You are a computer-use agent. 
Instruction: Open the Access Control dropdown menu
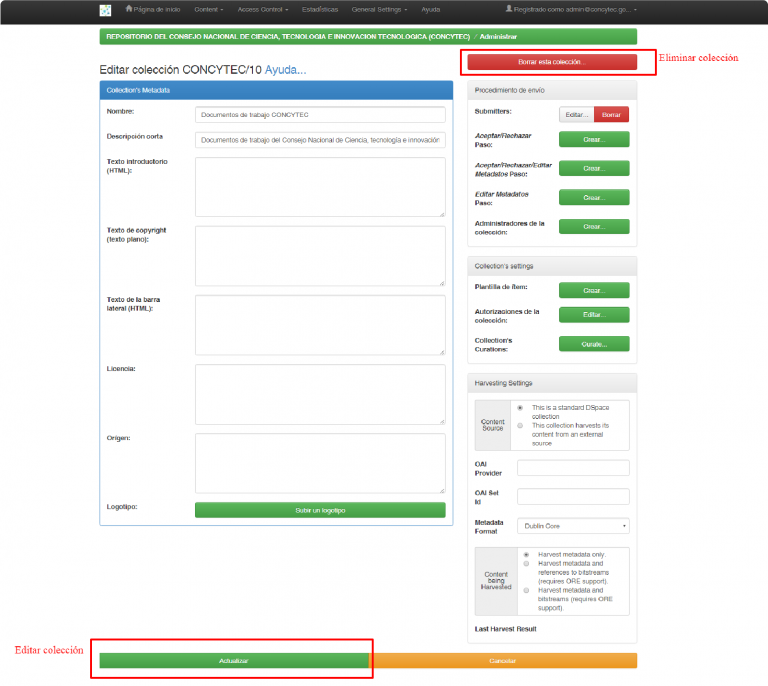(x=263, y=9)
